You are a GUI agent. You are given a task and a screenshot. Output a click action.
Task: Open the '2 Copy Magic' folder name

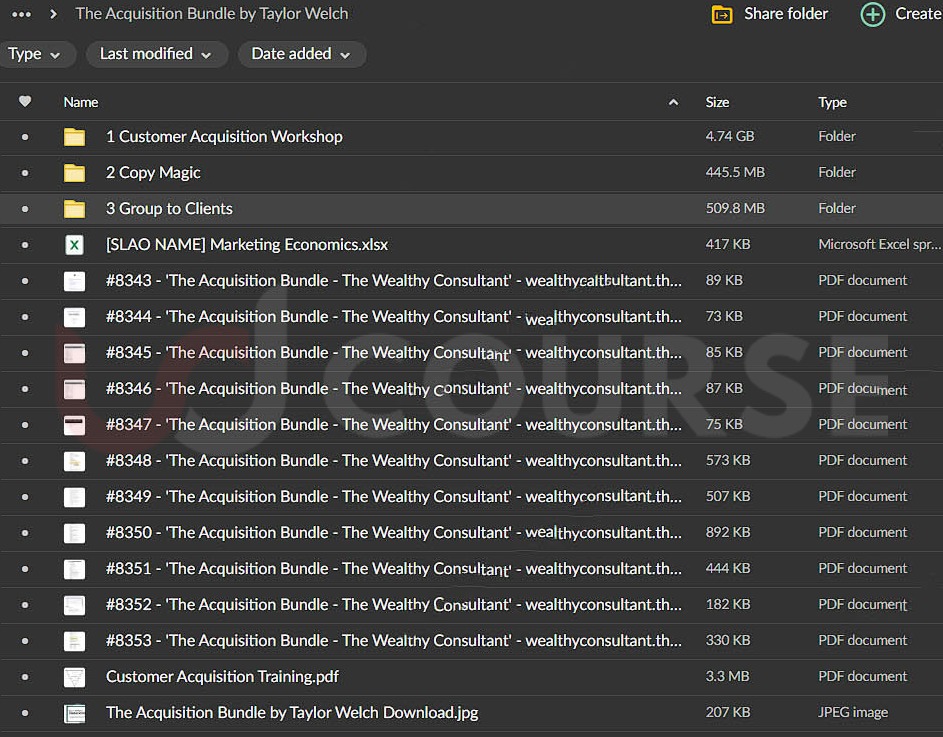(x=153, y=173)
